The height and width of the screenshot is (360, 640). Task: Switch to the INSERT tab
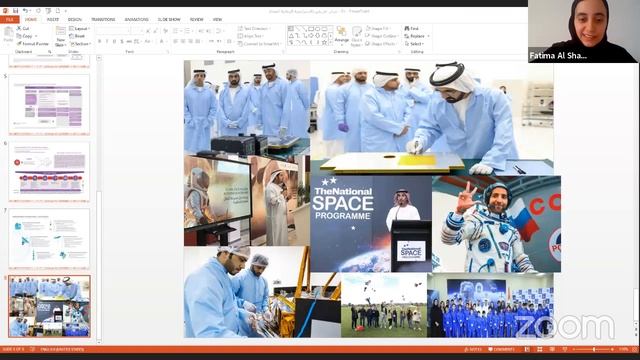(x=53, y=20)
